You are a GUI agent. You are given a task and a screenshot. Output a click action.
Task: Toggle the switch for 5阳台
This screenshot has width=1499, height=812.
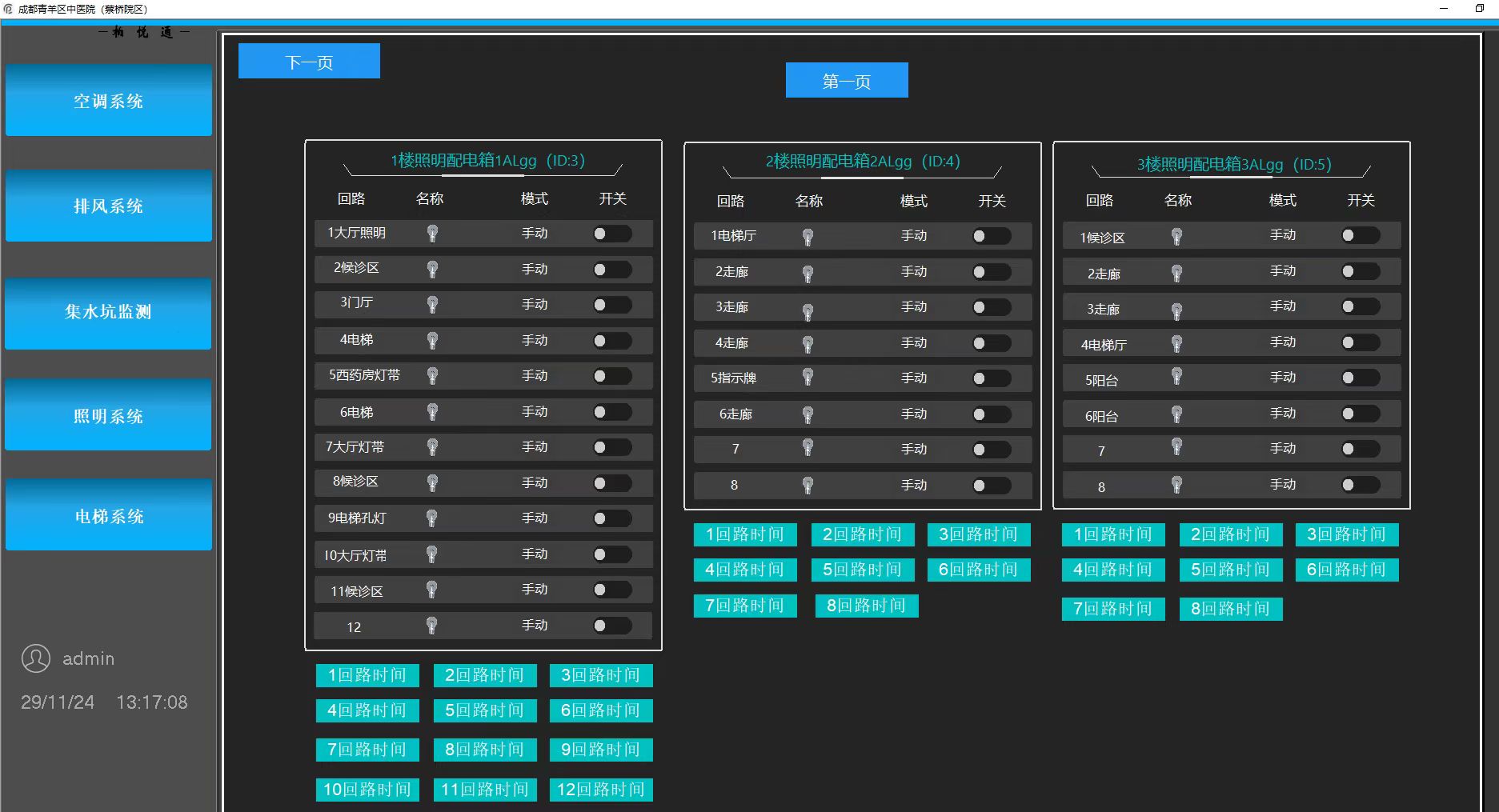[1361, 378]
